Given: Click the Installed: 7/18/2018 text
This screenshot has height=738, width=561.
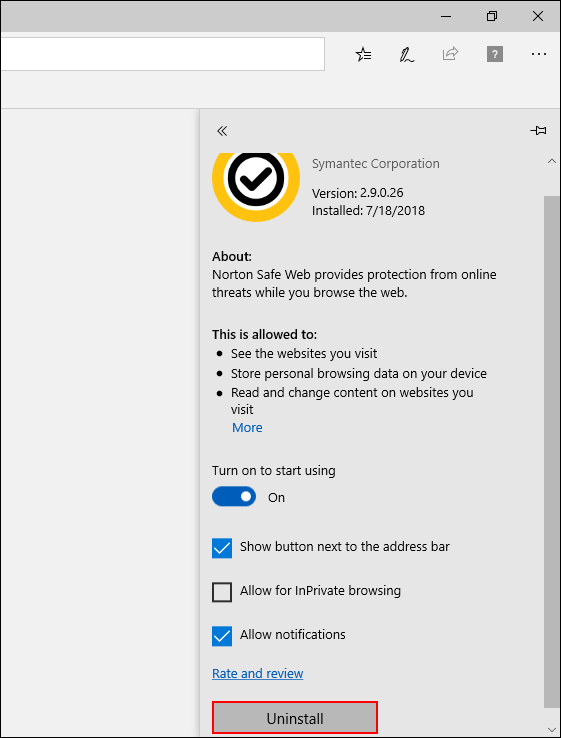Looking at the screenshot, I should click(369, 210).
